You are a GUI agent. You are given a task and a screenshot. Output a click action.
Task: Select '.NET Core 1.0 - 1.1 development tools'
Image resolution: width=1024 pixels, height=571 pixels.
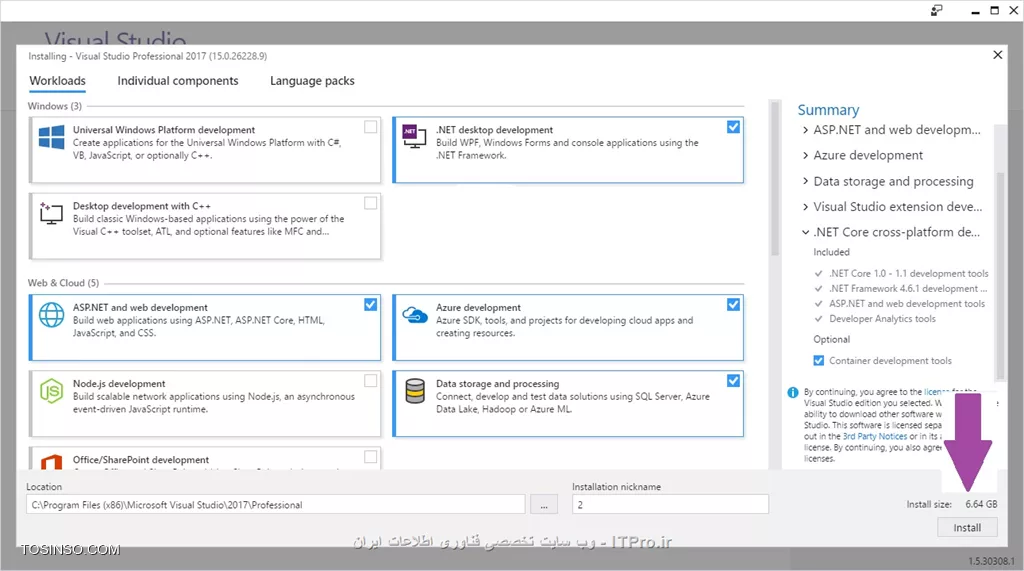pos(908,274)
